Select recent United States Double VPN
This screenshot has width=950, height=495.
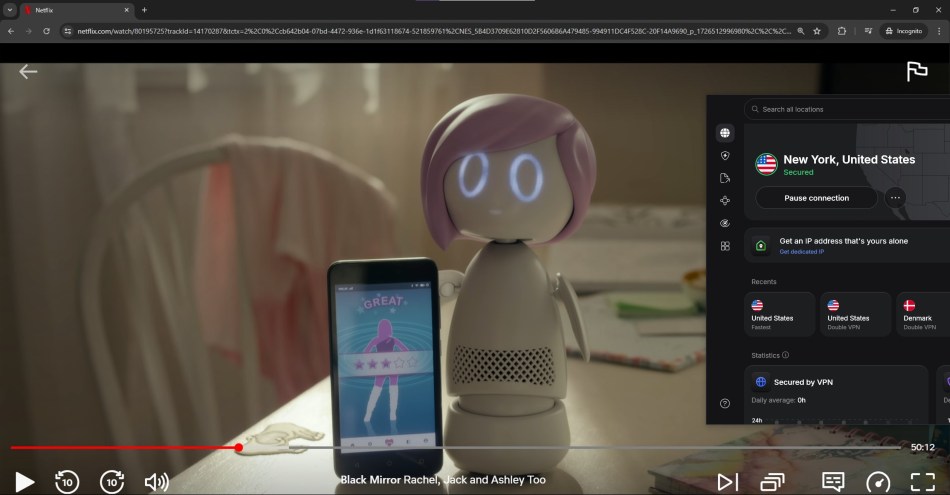(x=855, y=314)
